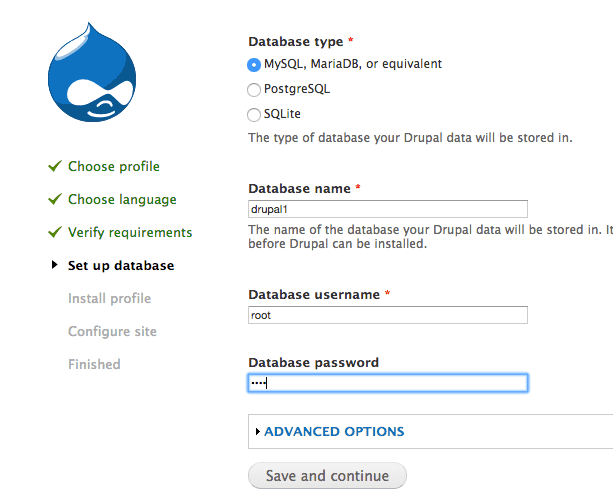
Task: Click the Choose language checkmark icon
Action: 55,199
